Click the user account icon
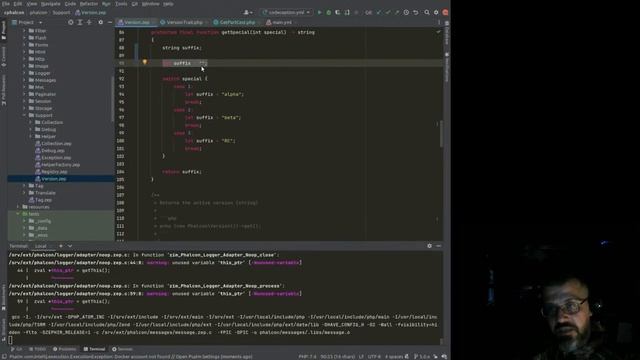 tap(247, 13)
